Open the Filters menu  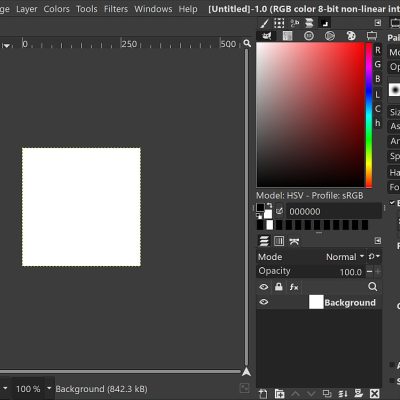tap(116, 9)
